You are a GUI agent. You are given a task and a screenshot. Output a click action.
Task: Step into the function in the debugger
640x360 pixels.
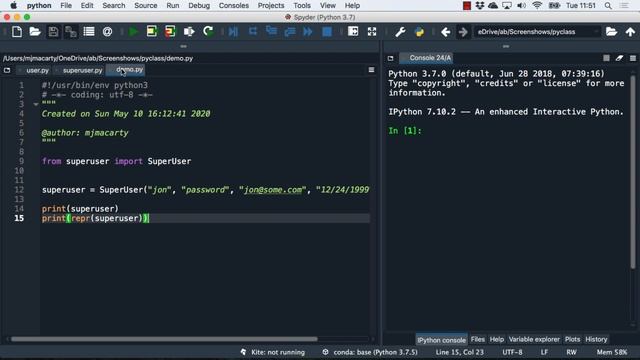click(271, 31)
